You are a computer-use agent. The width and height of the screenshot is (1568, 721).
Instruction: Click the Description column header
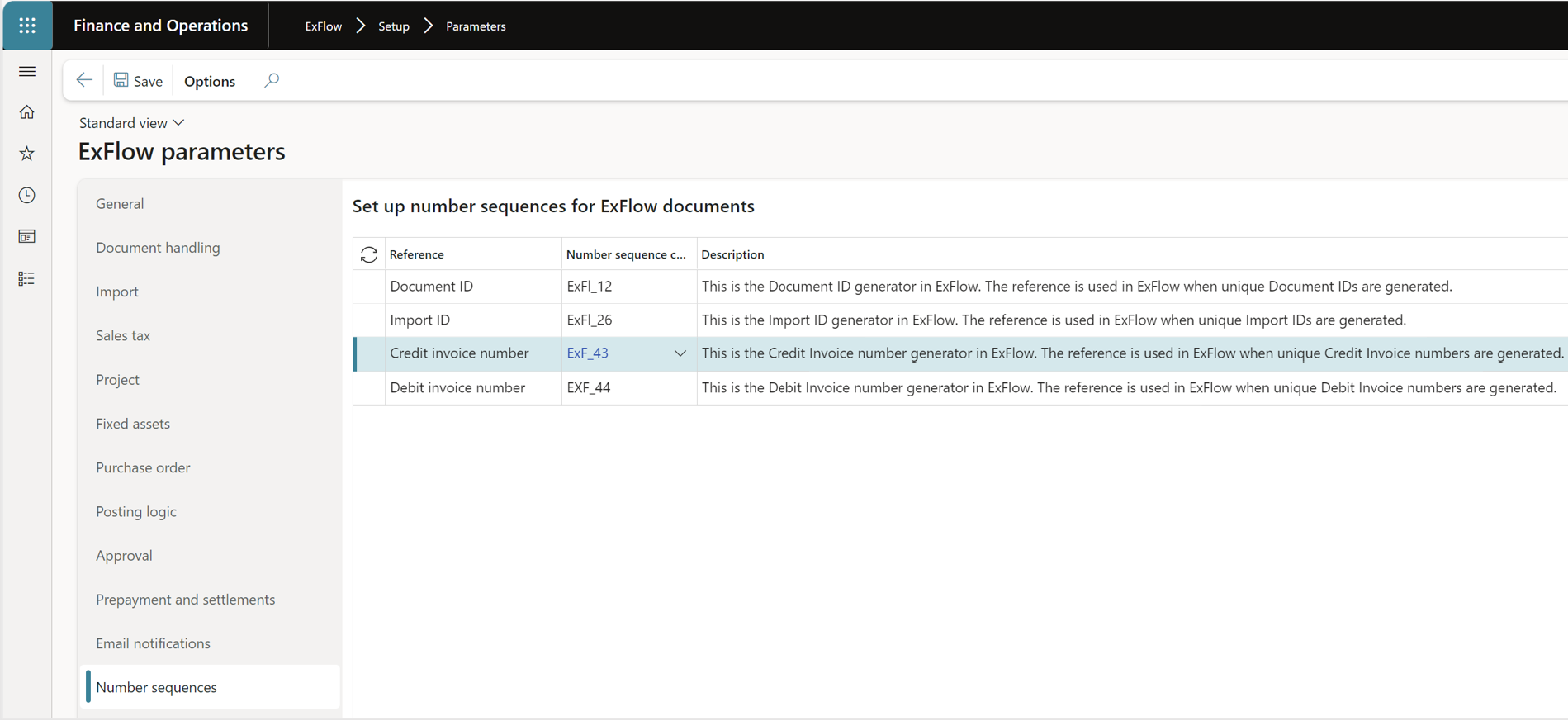point(733,254)
